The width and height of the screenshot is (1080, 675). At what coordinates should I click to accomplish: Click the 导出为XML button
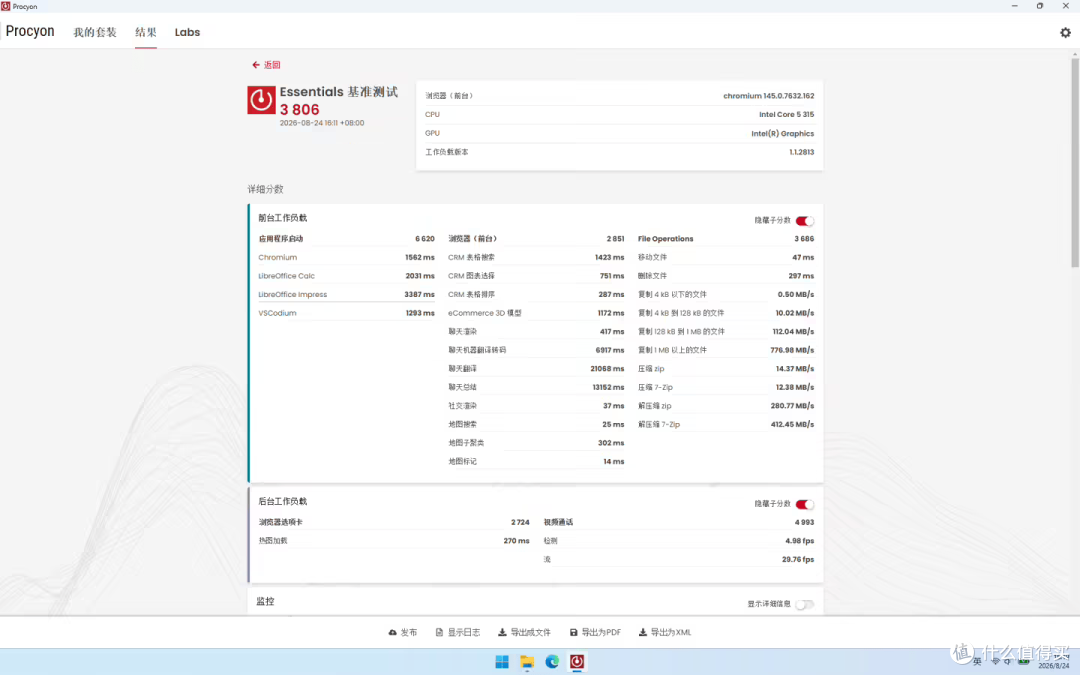click(665, 632)
